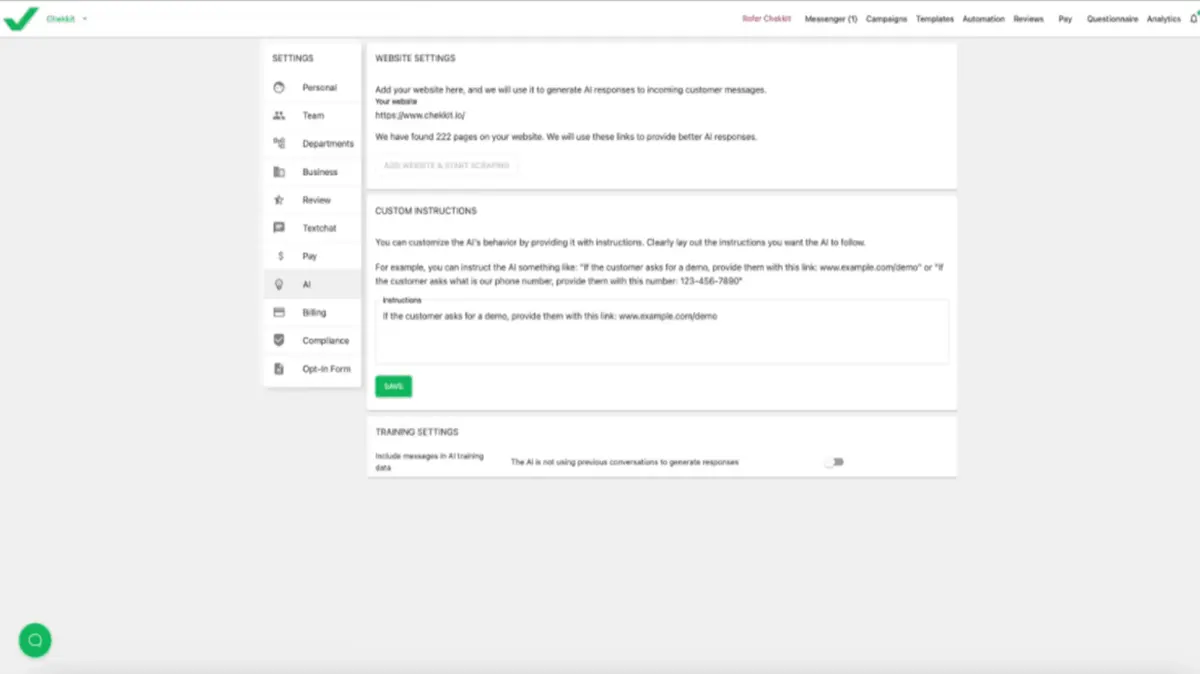Click the website URL https://www.chekkit.io/ field
This screenshot has width=1200, height=674.
pos(420,115)
